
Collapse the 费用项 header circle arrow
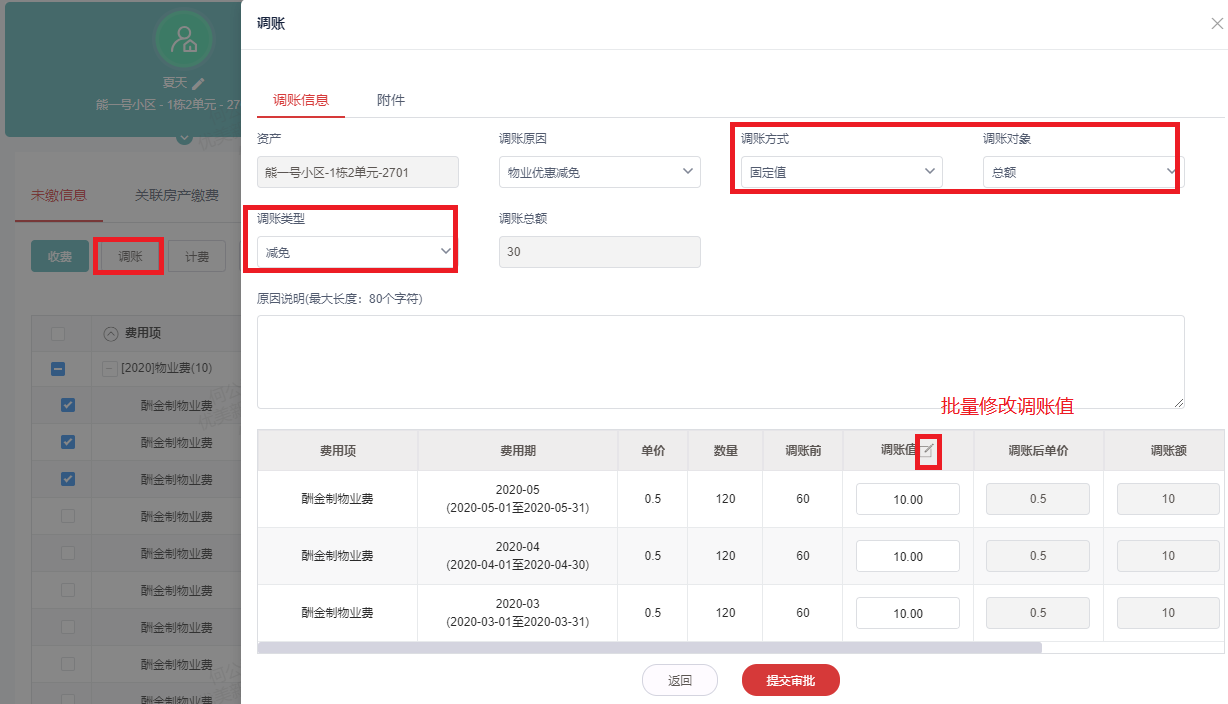(x=111, y=333)
